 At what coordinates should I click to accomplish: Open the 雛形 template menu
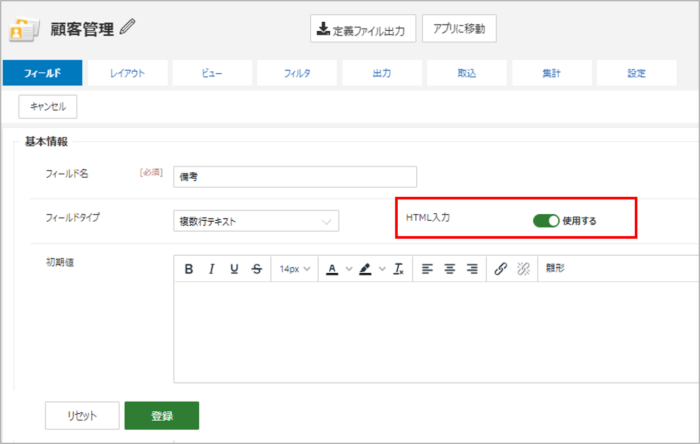coord(555,268)
